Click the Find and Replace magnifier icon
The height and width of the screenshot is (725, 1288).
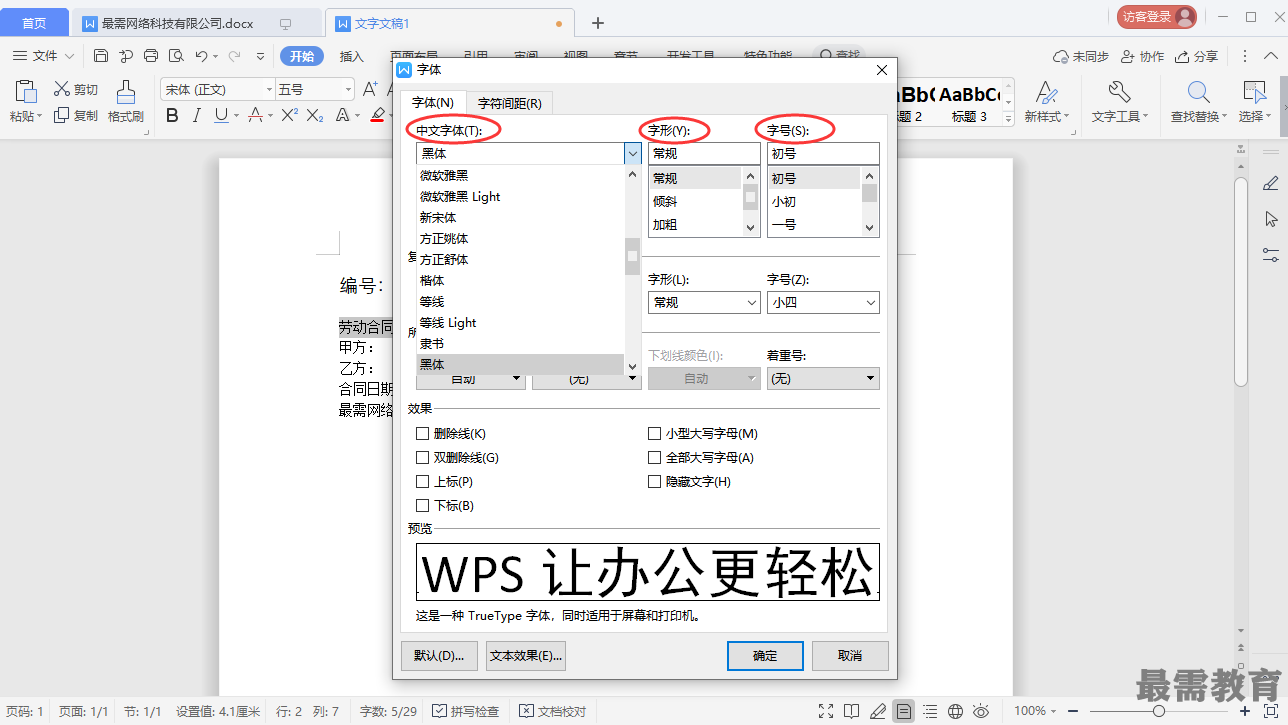click(1199, 92)
